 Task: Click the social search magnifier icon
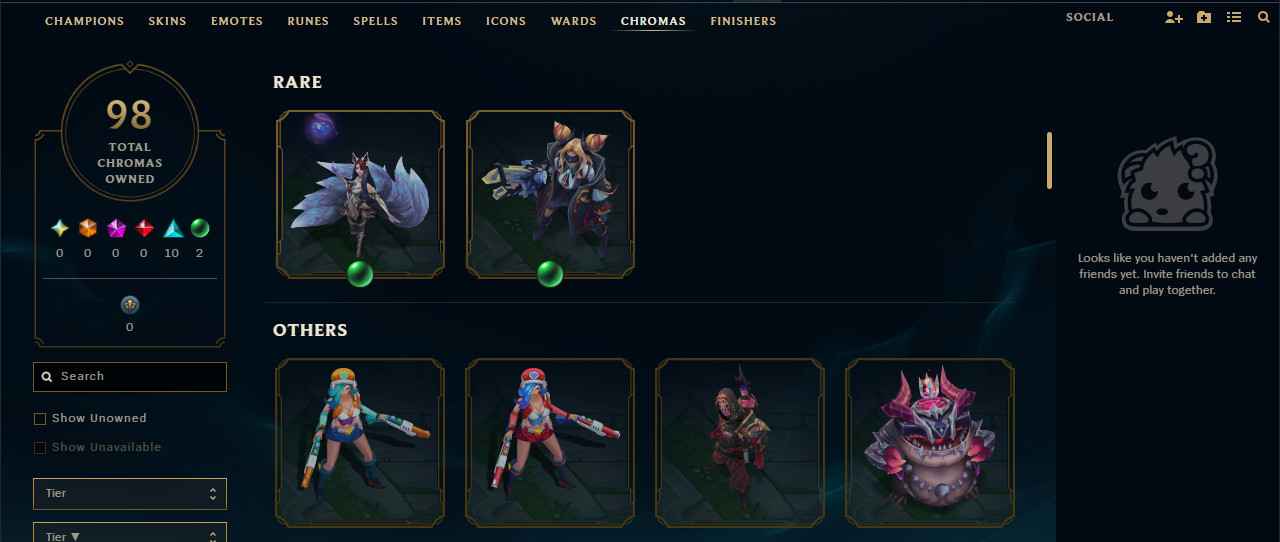click(x=1263, y=17)
